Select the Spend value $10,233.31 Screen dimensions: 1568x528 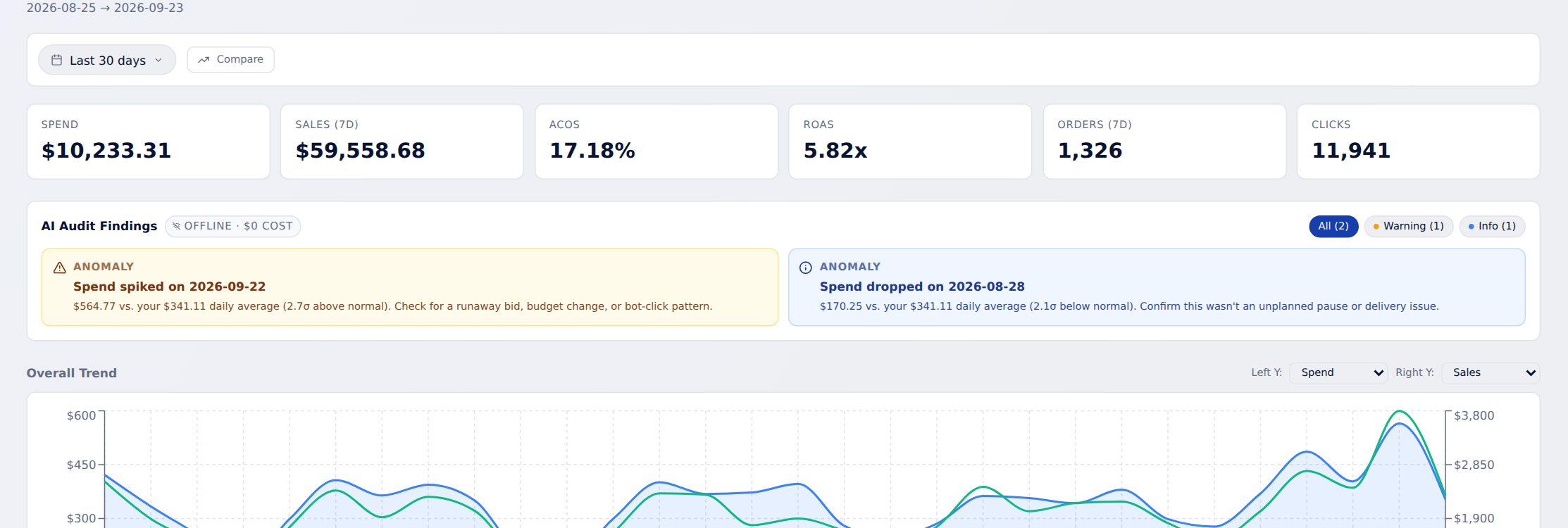[106, 151]
